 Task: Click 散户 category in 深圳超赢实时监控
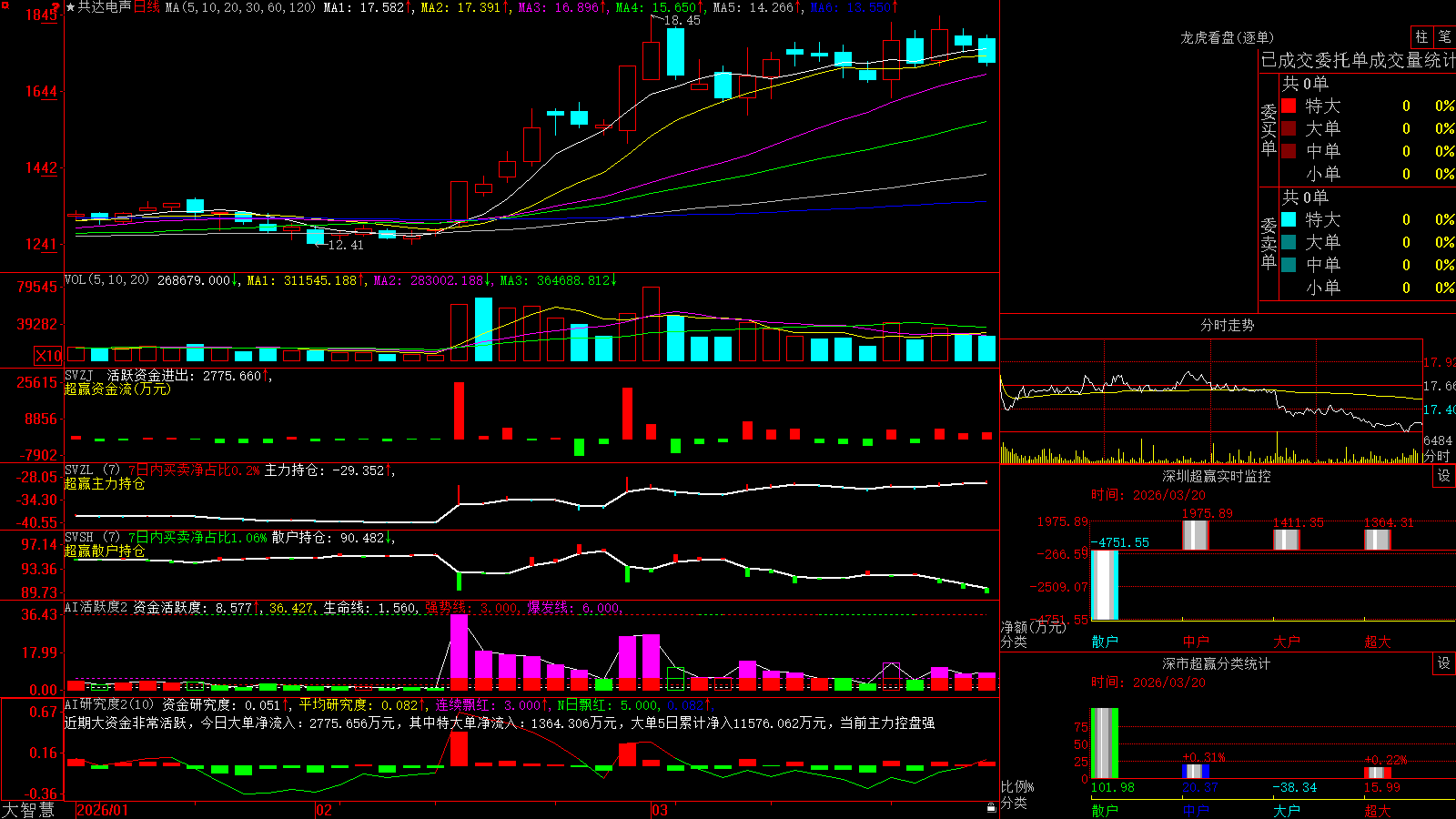1105,642
